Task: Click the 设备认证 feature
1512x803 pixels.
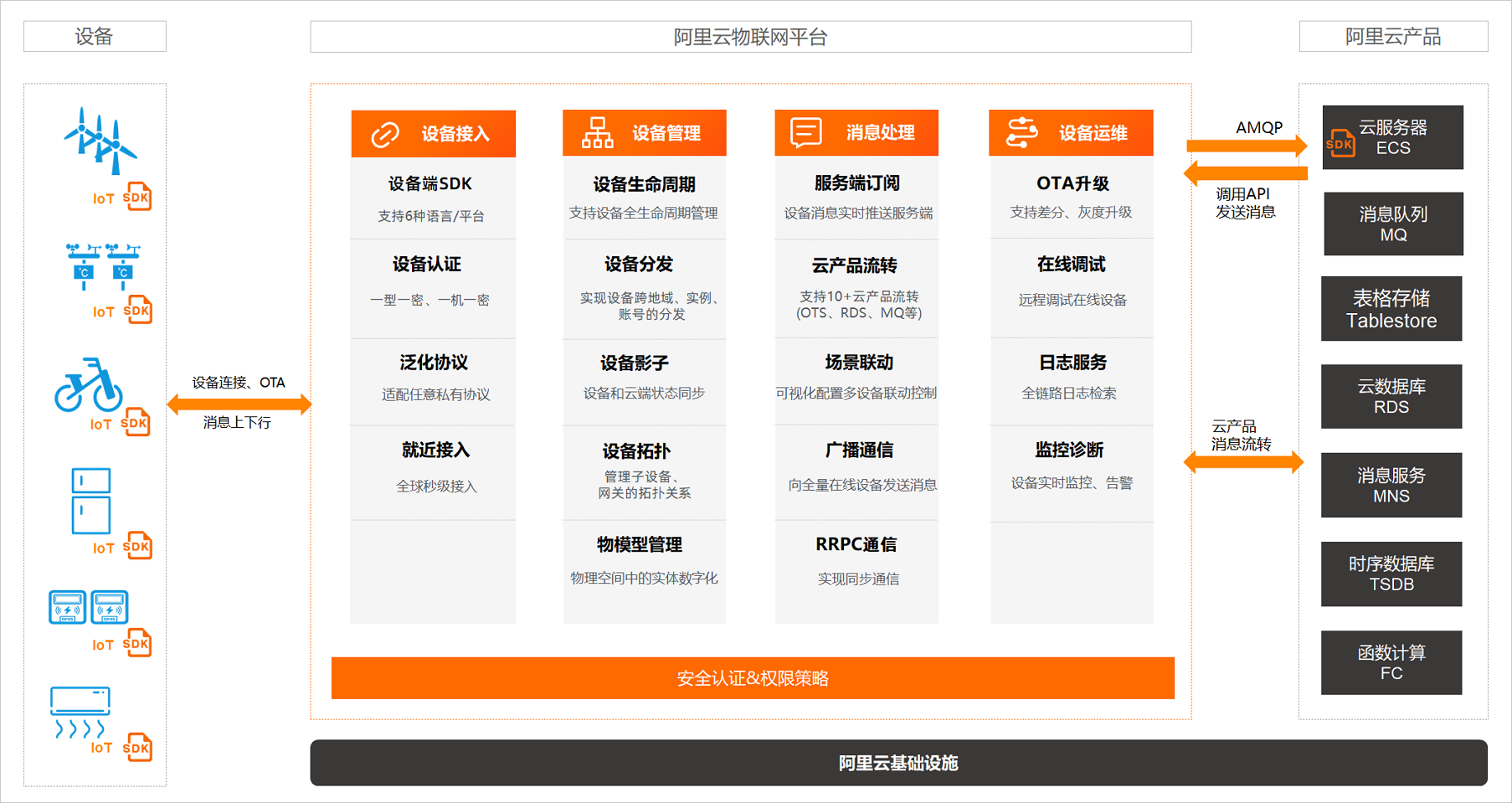Action: (x=427, y=265)
